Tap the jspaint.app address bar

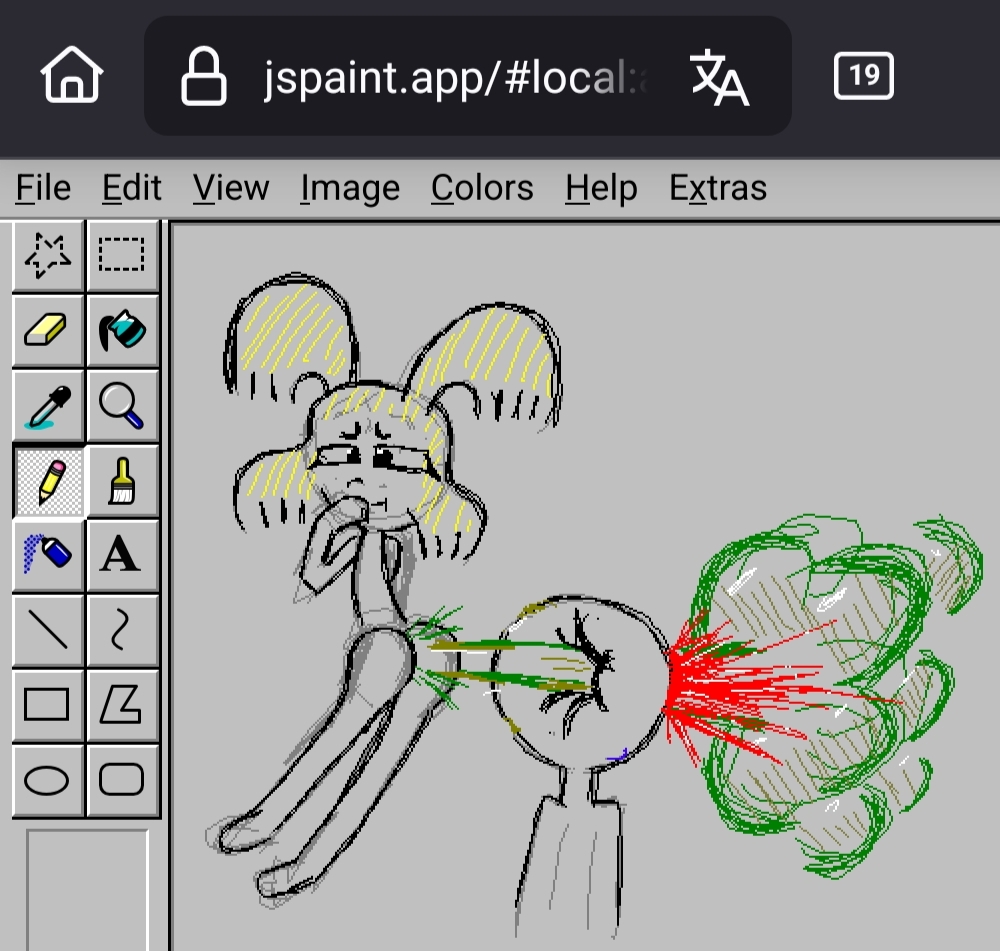pos(468,76)
